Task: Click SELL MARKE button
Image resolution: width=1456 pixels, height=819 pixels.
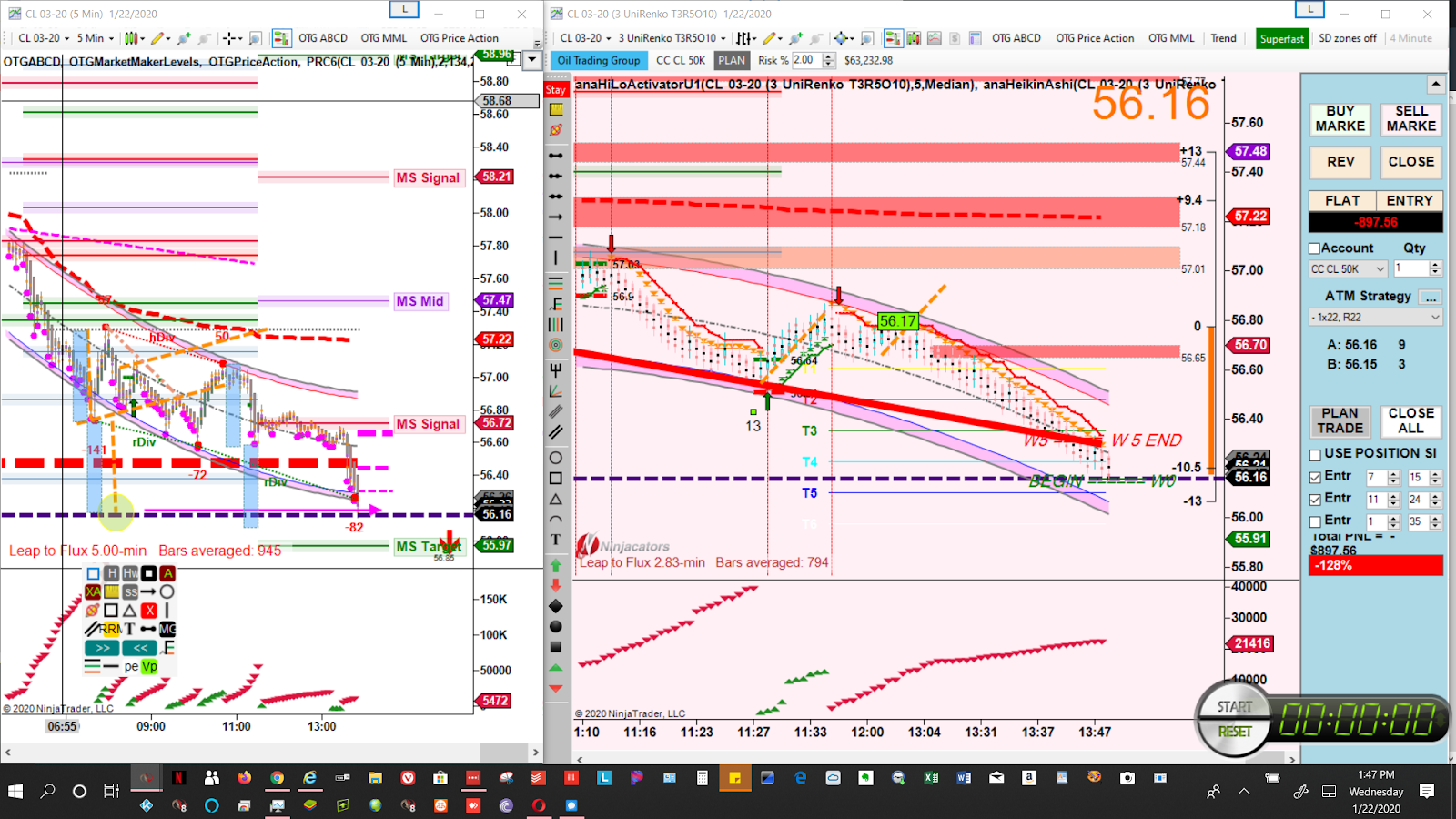Action: tap(1411, 118)
